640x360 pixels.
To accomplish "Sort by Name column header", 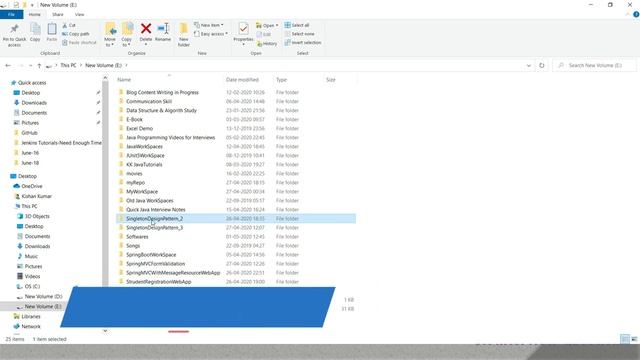I will [124, 80].
